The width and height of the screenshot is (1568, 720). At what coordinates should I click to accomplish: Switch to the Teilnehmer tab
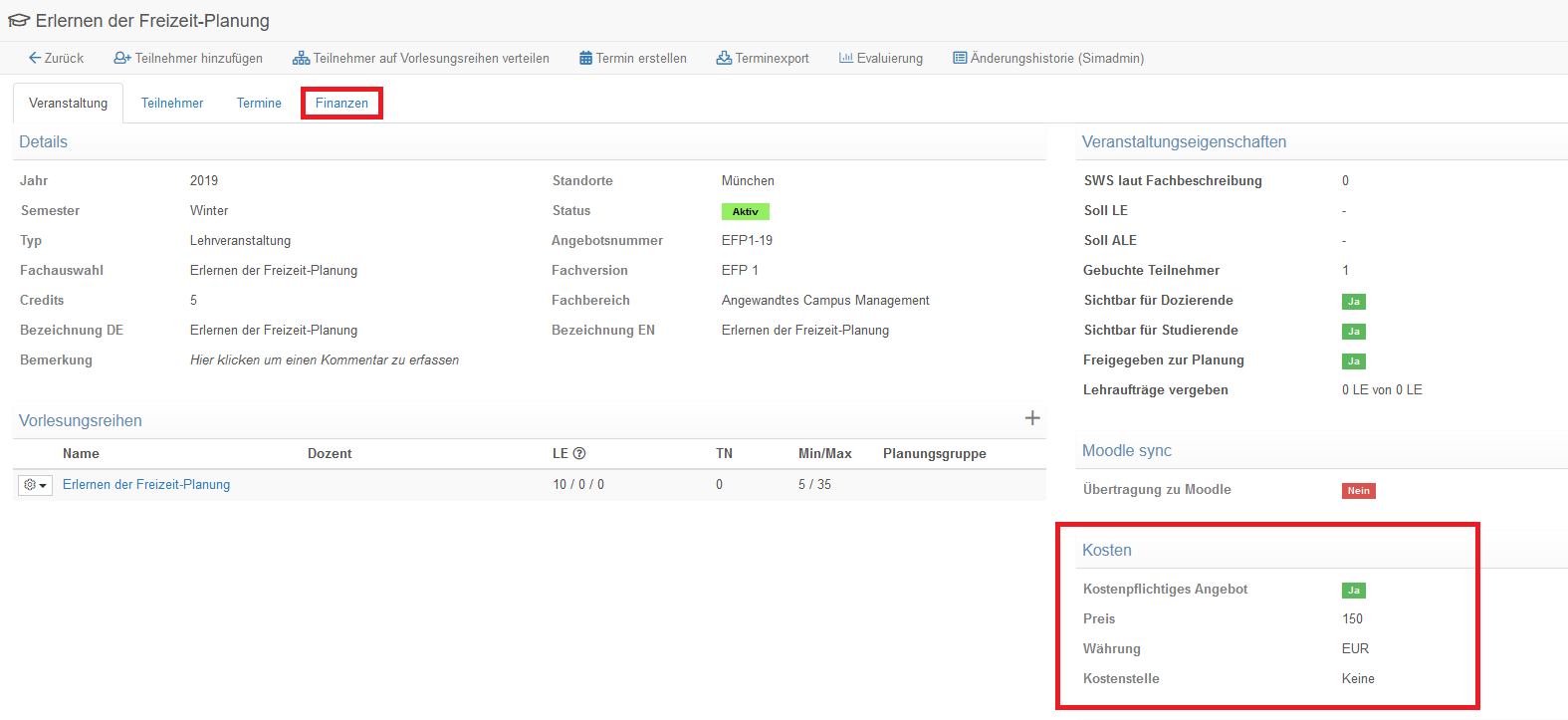coord(172,103)
